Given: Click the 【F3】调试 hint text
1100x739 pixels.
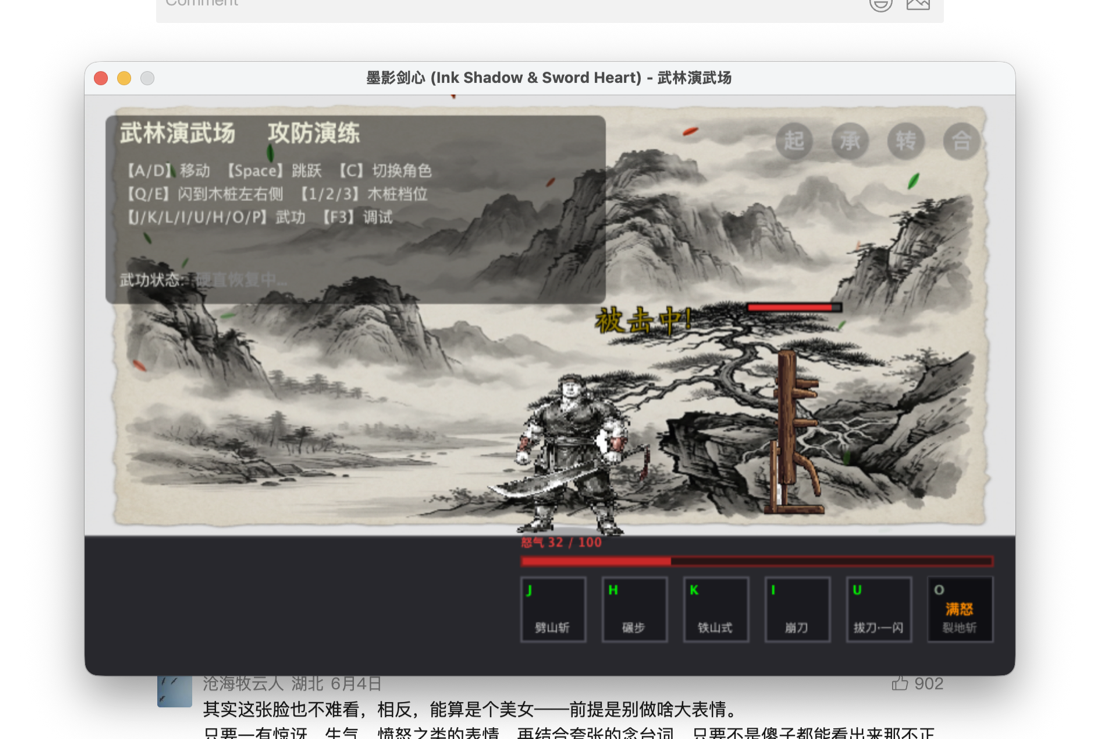Looking at the screenshot, I should (356, 217).
